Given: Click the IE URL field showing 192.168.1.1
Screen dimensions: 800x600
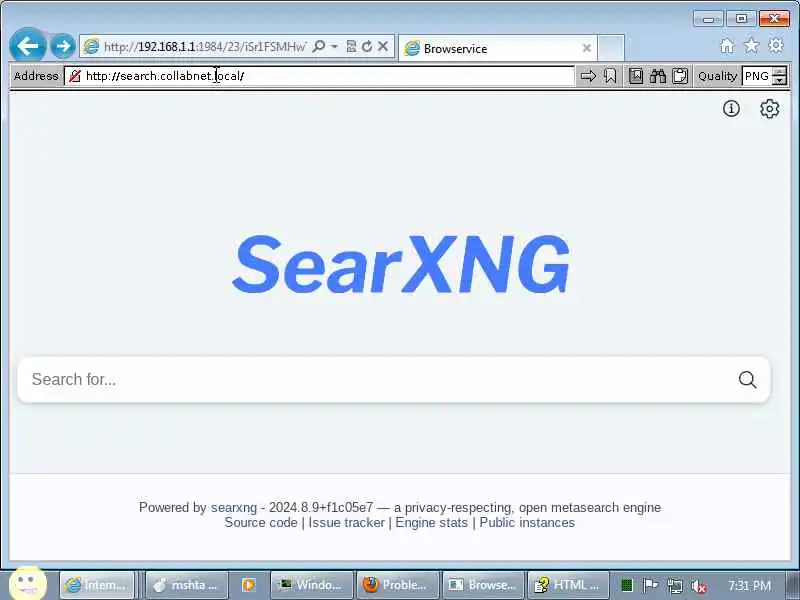Looking at the screenshot, I should point(204,47).
